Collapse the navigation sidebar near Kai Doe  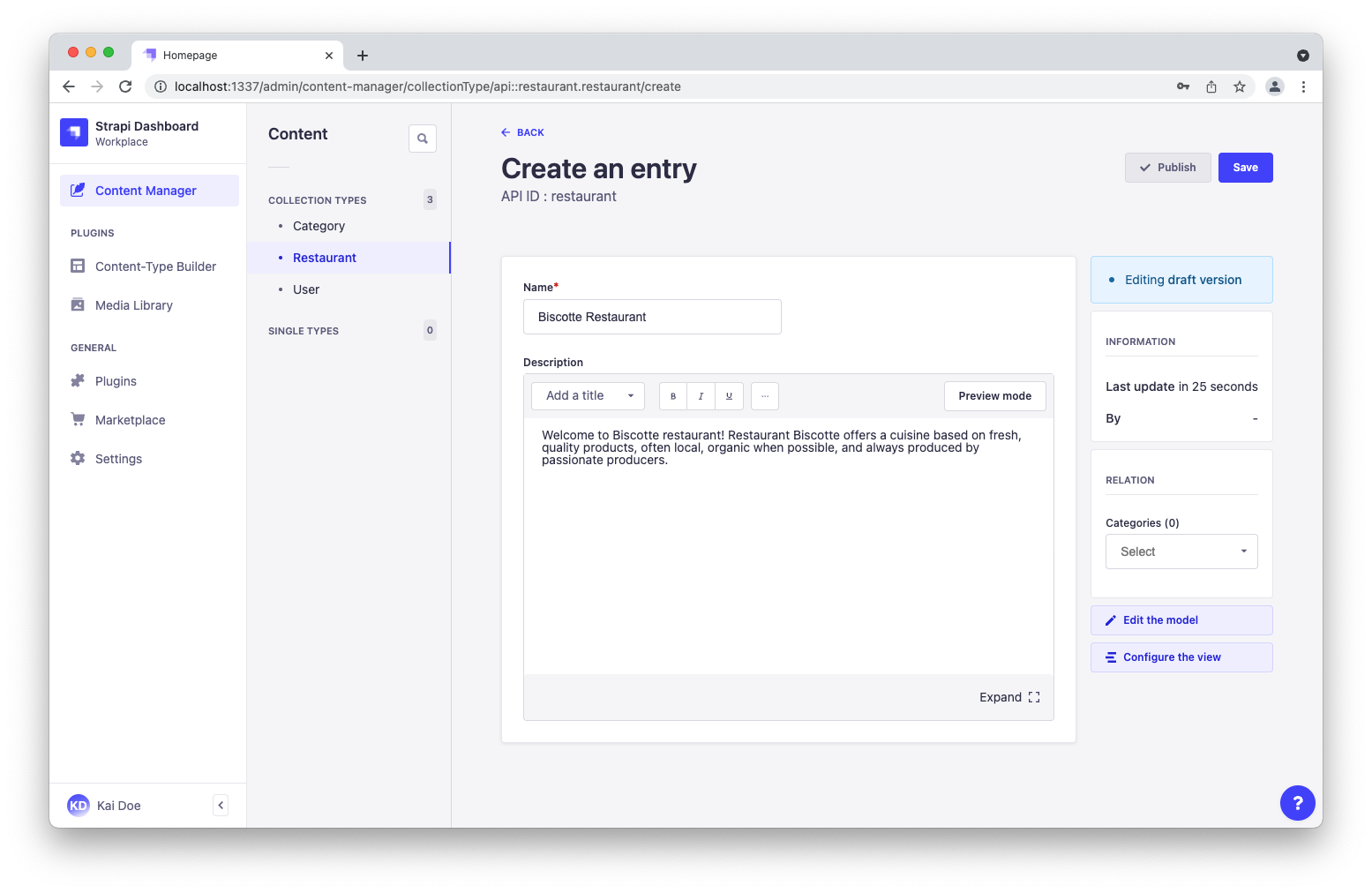point(220,805)
